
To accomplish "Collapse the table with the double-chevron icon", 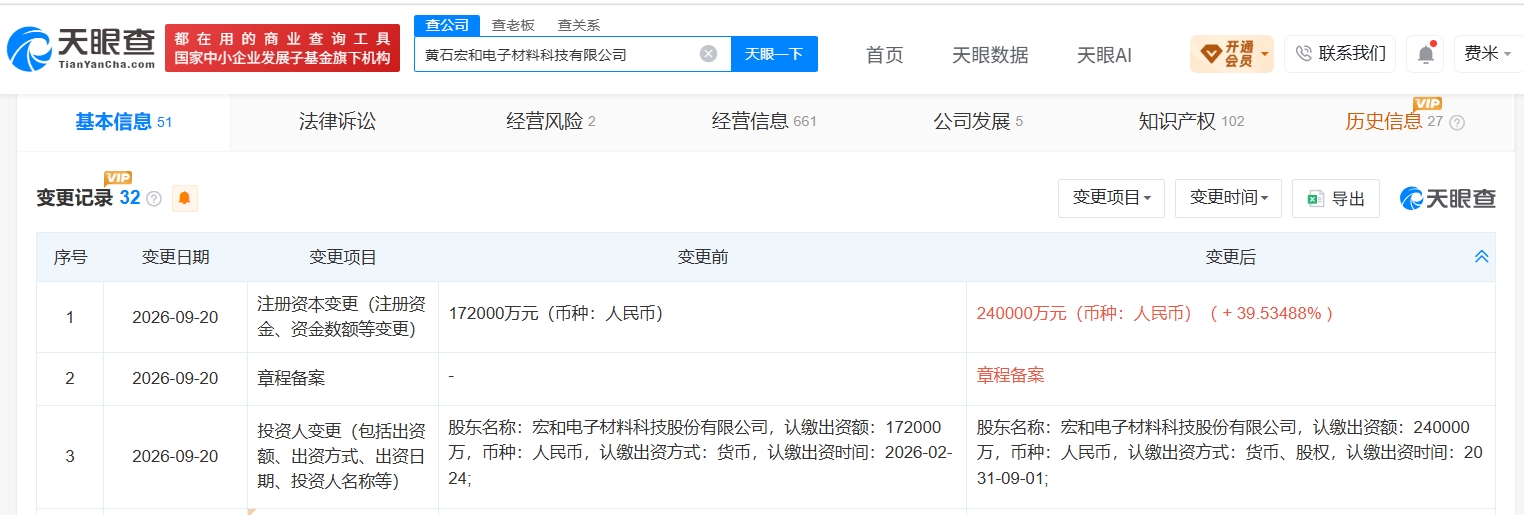I will [x=1482, y=257].
